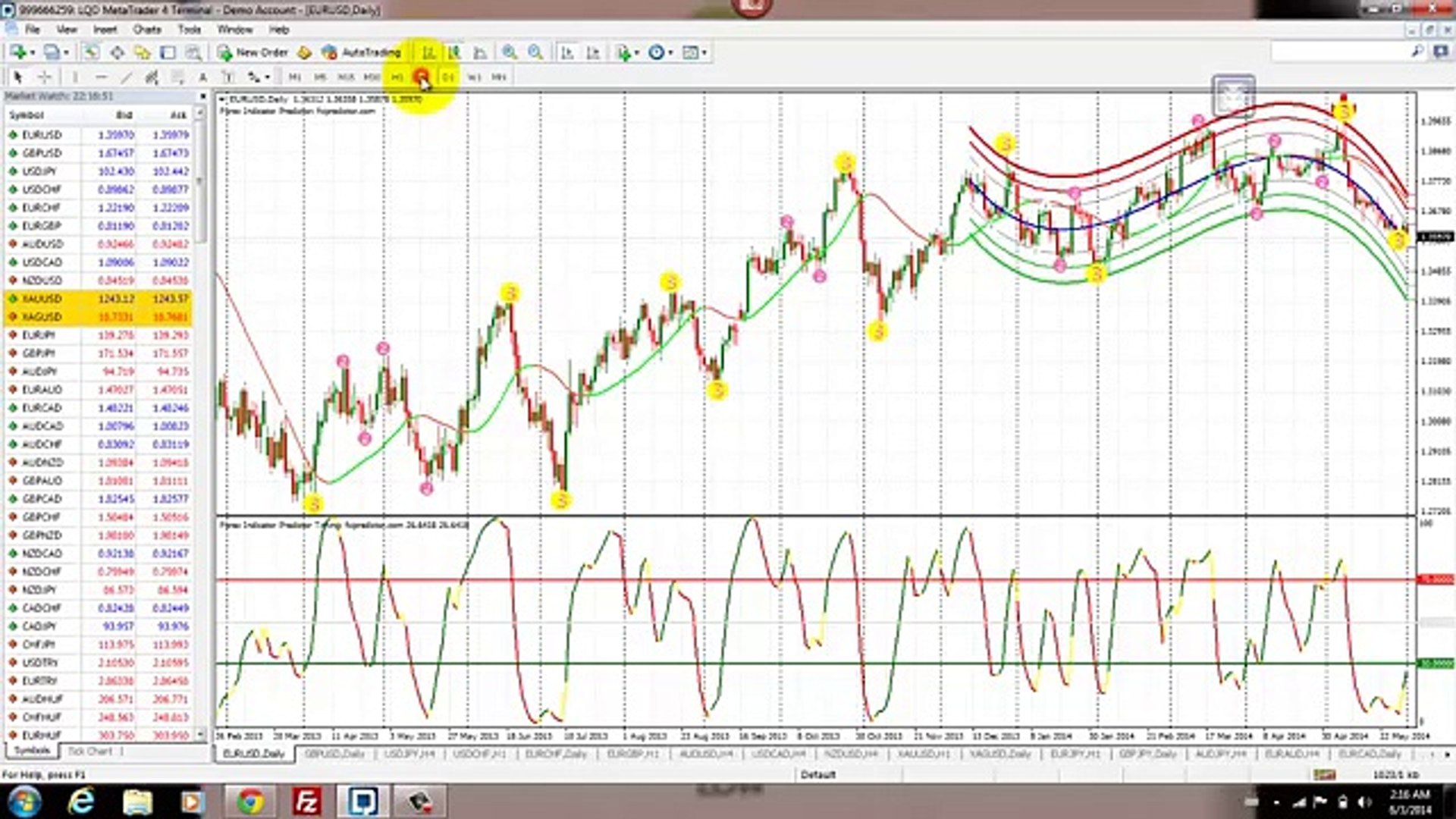The width and height of the screenshot is (1456, 819).
Task: Switch chart to candlestick mode
Action: [453, 52]
